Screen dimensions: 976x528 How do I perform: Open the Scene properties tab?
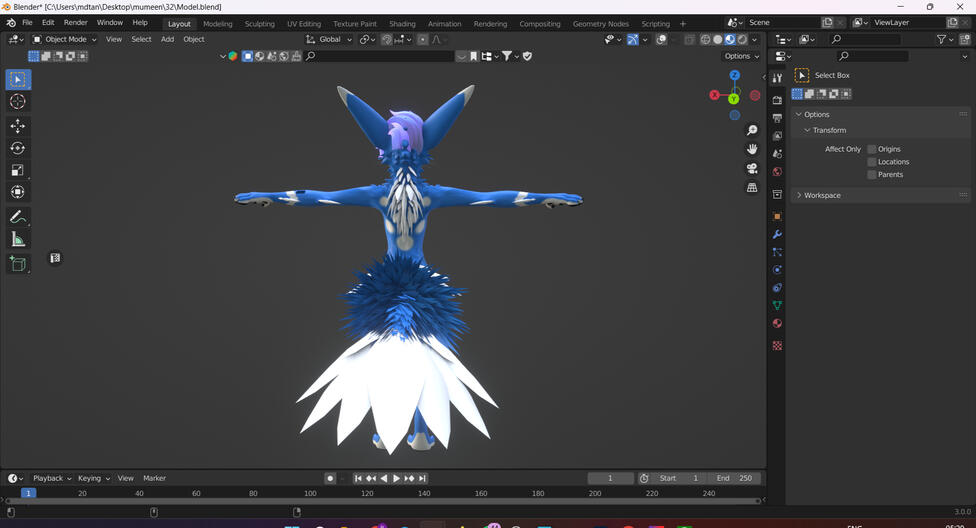click(777, 153)
